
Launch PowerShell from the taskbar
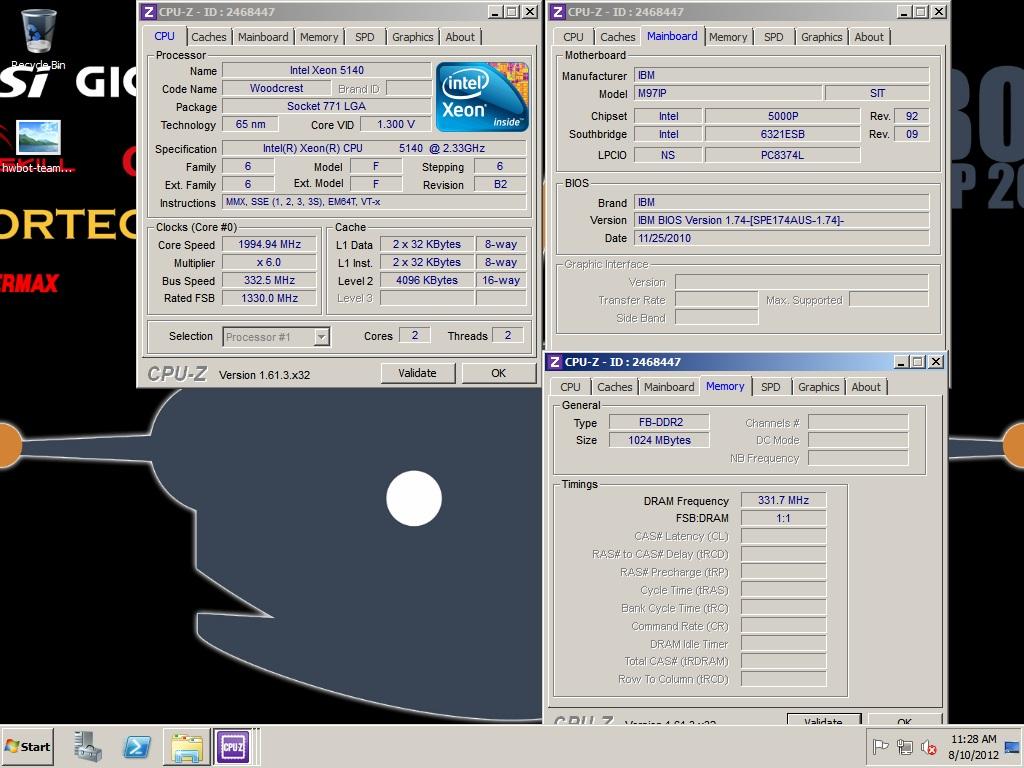(x=137, y=746)
